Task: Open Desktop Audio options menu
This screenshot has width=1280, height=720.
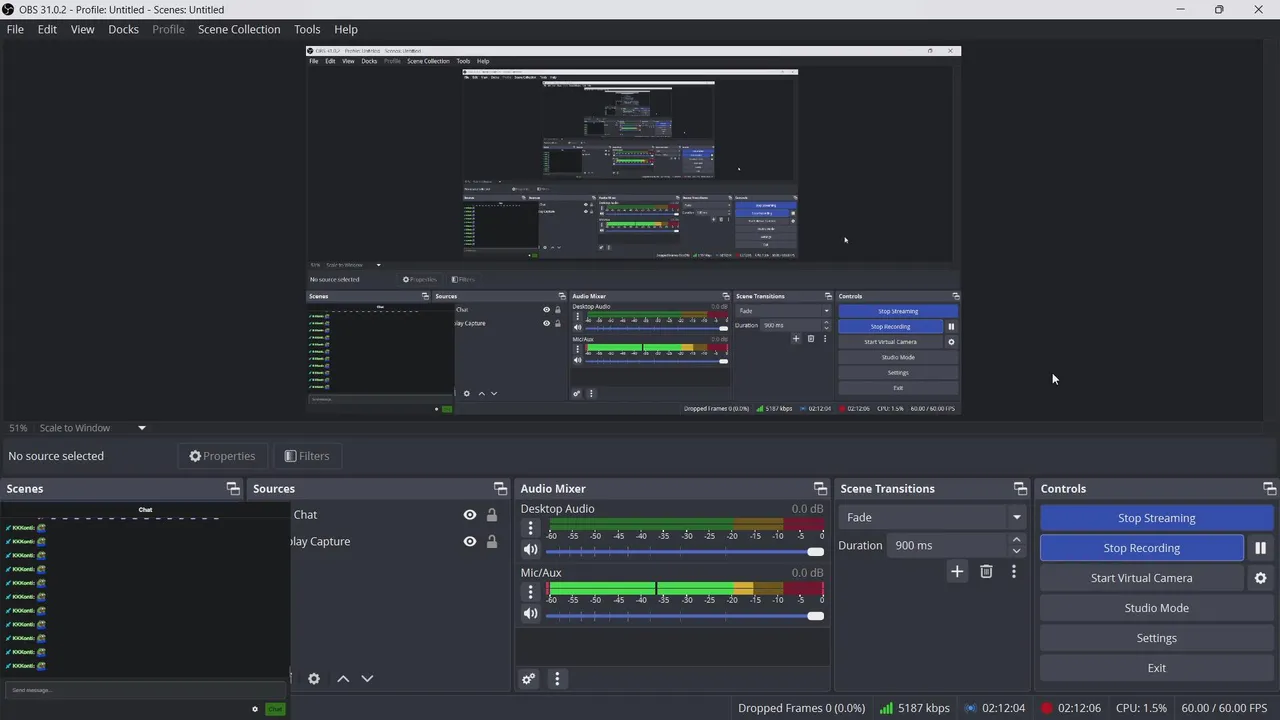Action: click(531, 528)
